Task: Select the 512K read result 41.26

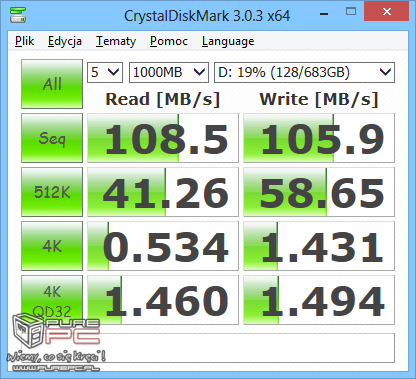Action: pyautogui.click(x=163, y=192)
